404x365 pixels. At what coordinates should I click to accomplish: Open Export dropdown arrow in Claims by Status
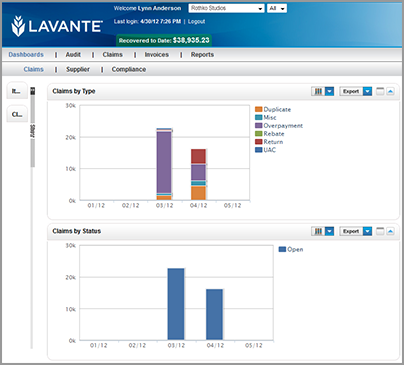[367, 231]
